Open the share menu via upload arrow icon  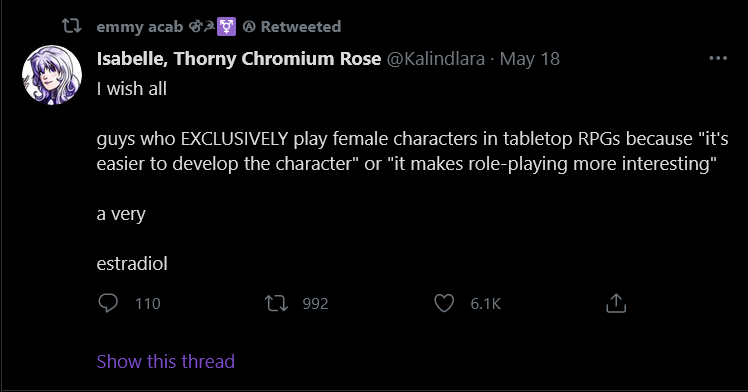[616, 303]
